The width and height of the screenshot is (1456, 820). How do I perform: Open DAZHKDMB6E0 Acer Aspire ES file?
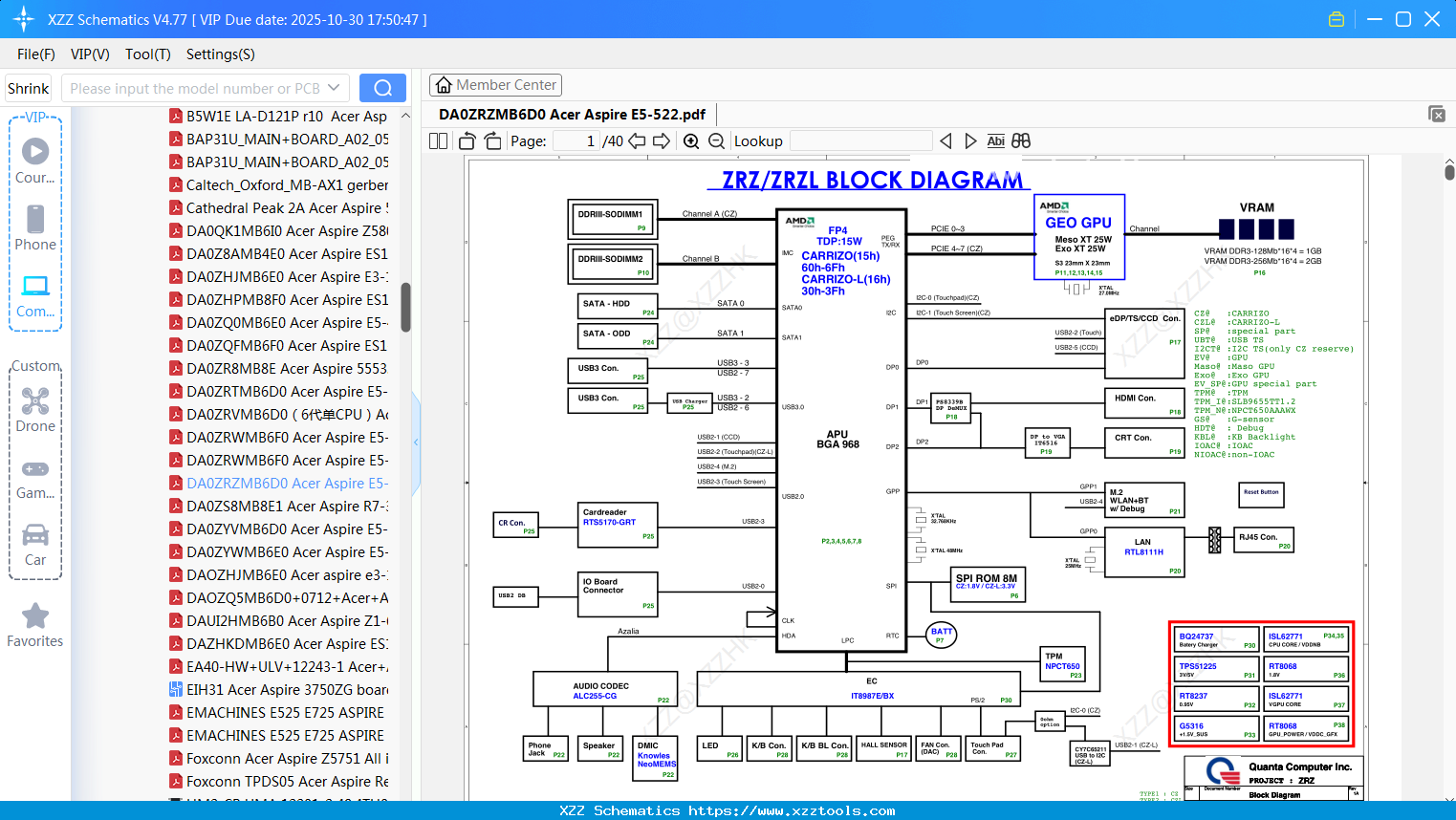click(x=278, y=644)
